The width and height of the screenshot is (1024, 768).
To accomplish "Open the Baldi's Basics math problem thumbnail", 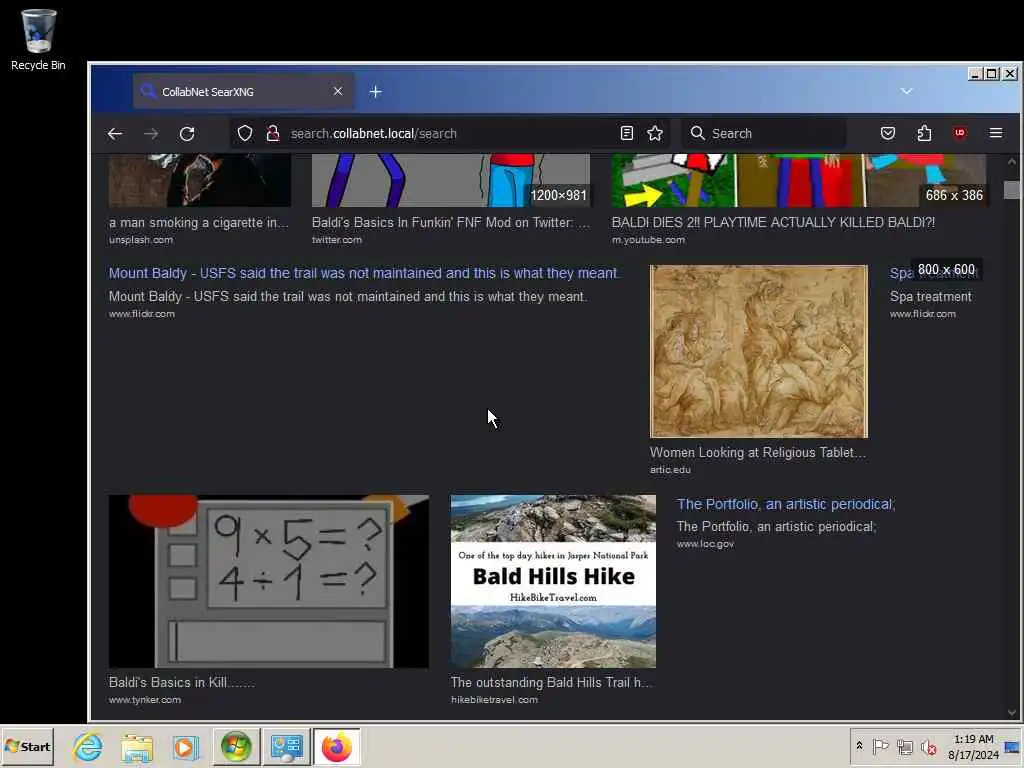I will coord(269,581).
